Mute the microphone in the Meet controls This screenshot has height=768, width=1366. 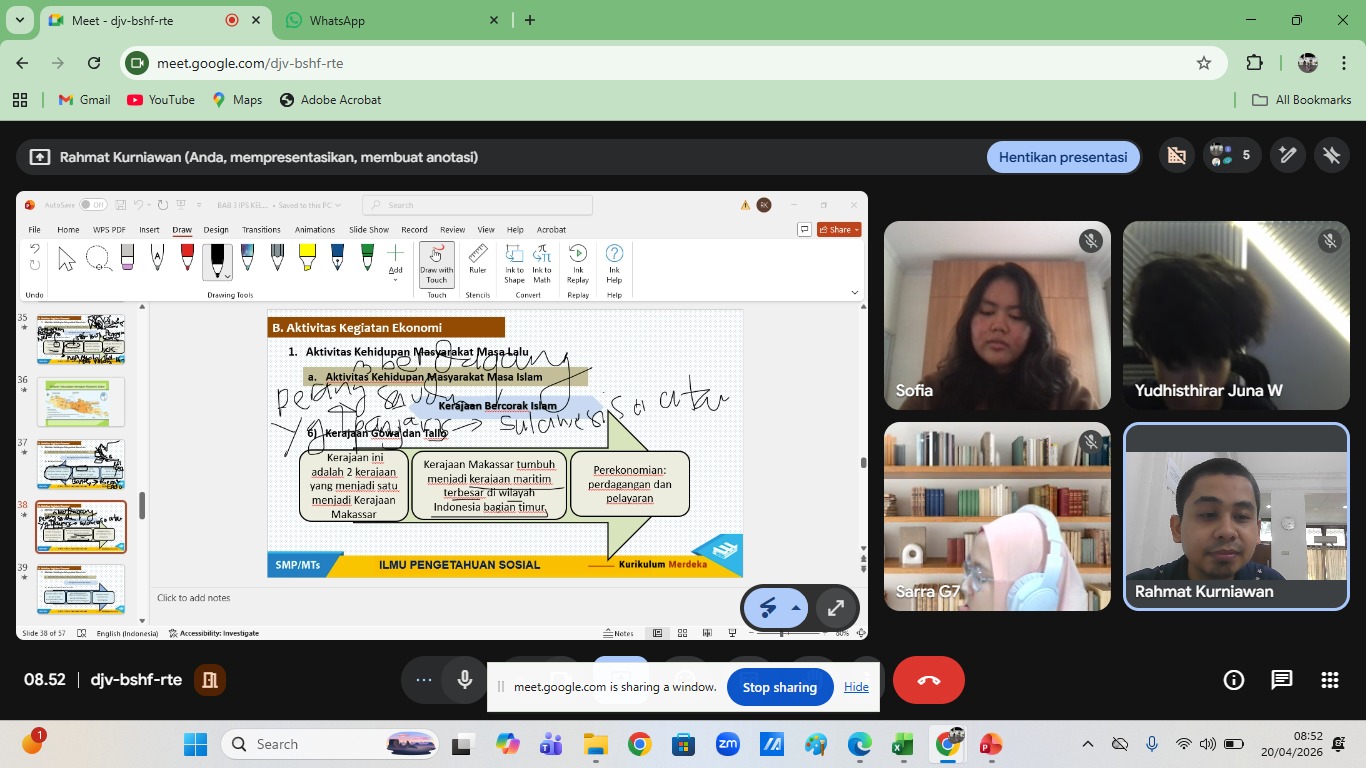click(x=465, y=680)
